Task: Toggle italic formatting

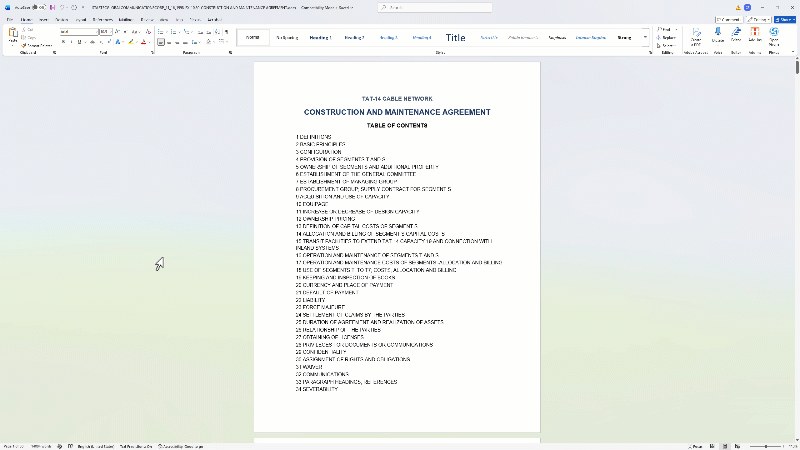Action: (71, 42)
